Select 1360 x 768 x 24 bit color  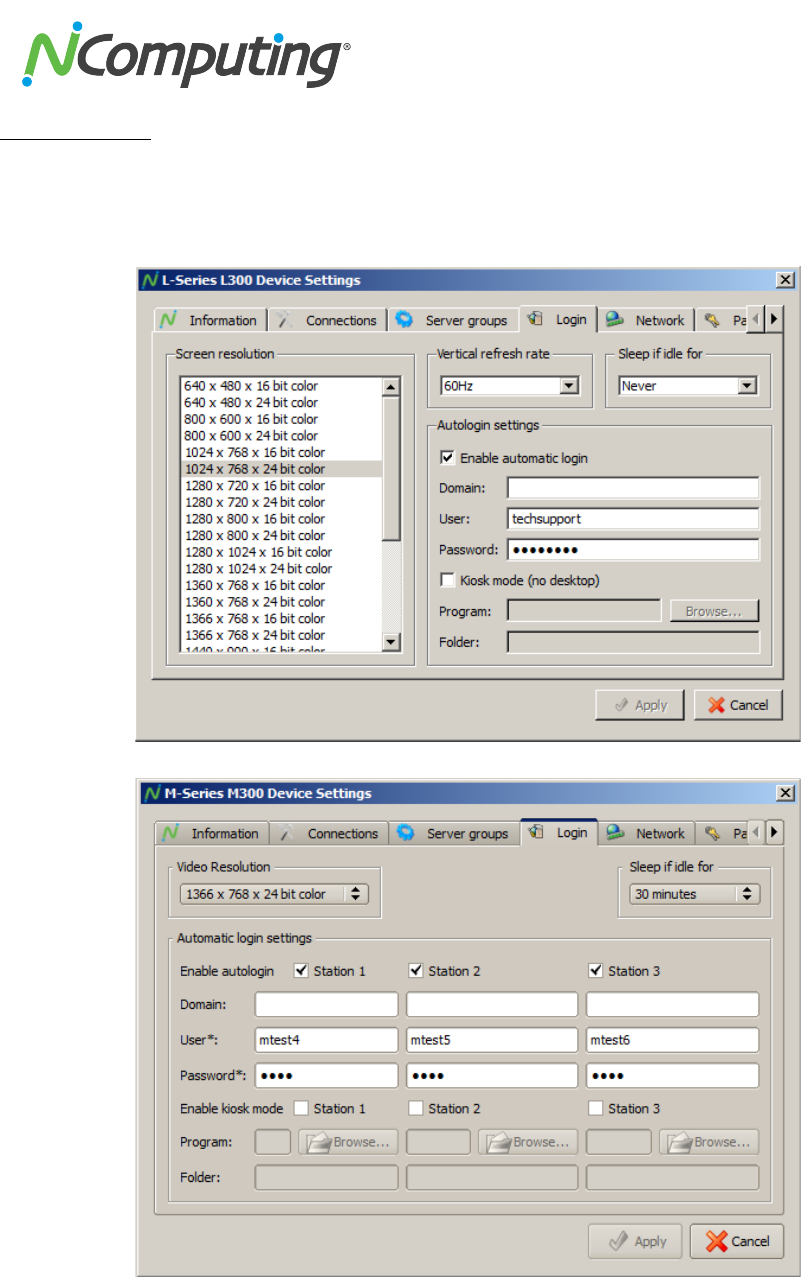[x=281, y=601]
